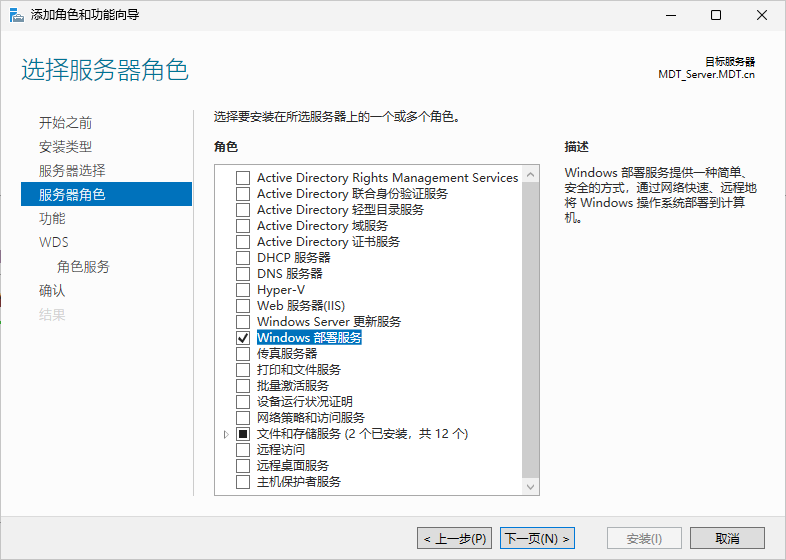Navigate to 功能 page in sidebar
Image resolution: width=786 pixels, height=560 pixels.
52,219
